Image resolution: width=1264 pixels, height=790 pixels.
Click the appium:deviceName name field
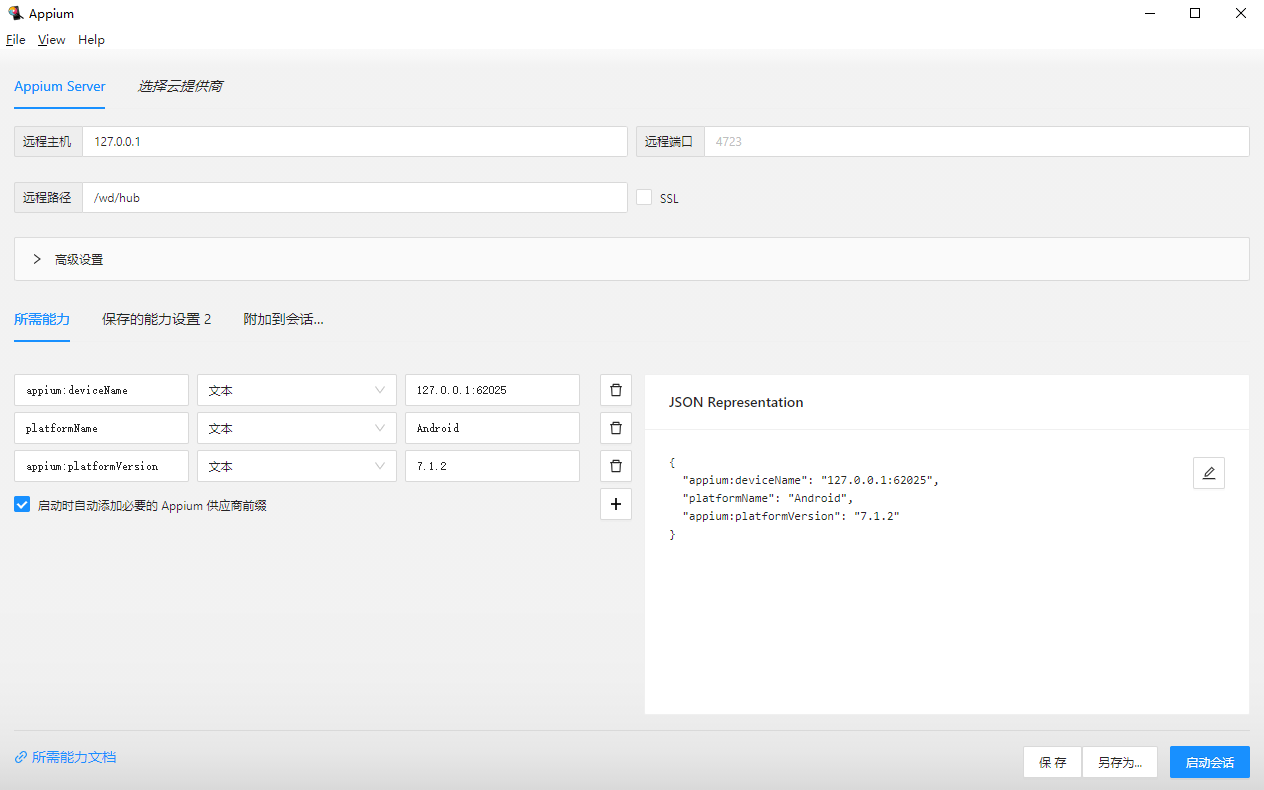pyautogui.click(x=101, y=390)
